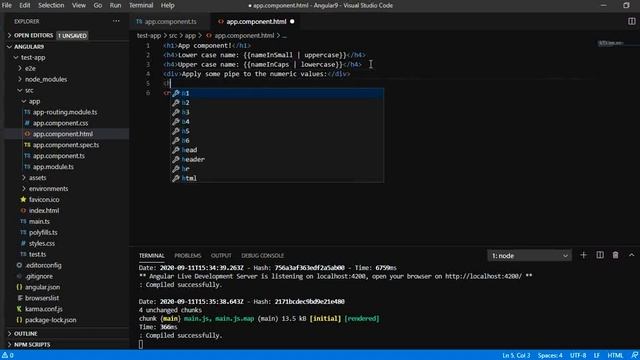The height and width of the screenshot is (360, 640).
Task: Open the Terminal menu
Action: pos(141,5)
